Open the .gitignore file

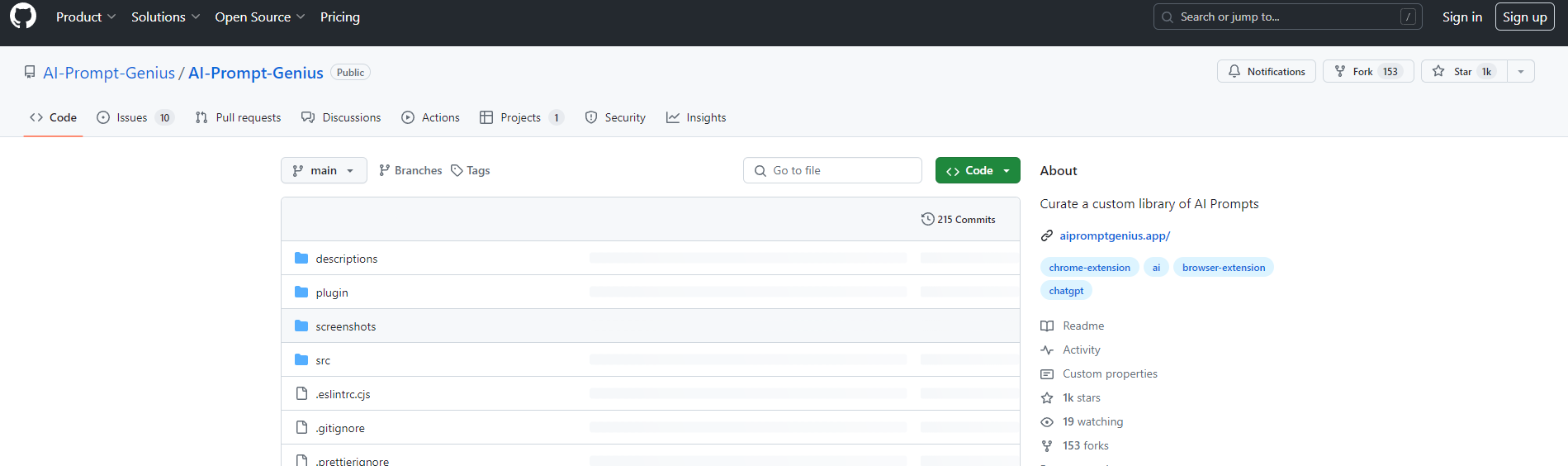[x=340, y=428]
